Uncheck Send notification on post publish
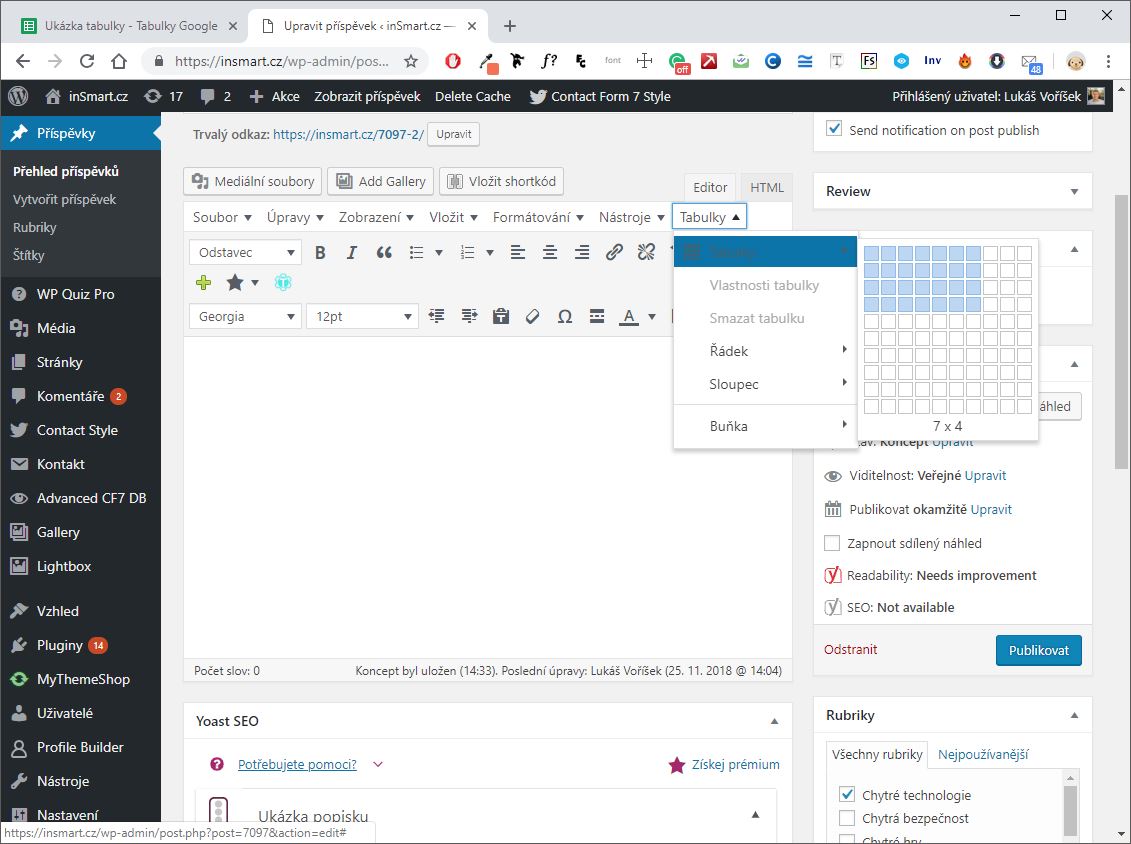1131x844 pixels. 834,130
